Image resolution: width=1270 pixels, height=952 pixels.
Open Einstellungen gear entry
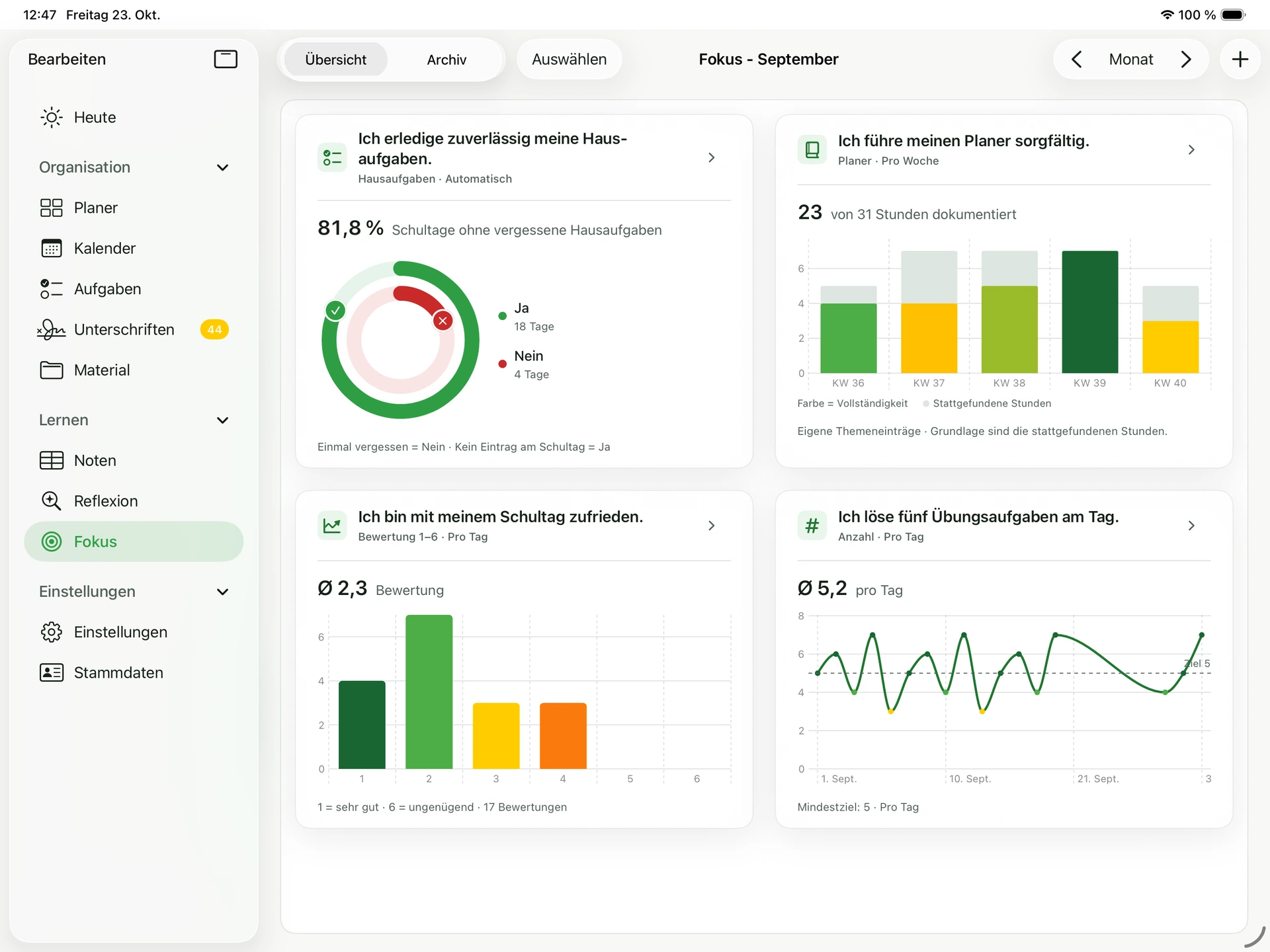[134, 632]
